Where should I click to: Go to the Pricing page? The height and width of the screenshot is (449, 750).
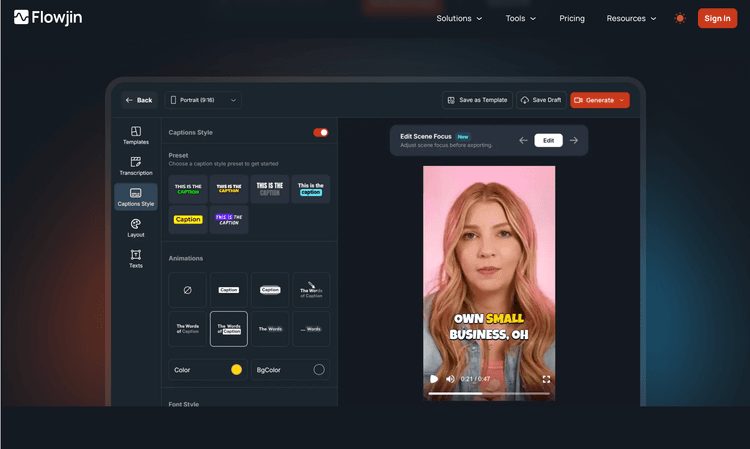(572, 18)
